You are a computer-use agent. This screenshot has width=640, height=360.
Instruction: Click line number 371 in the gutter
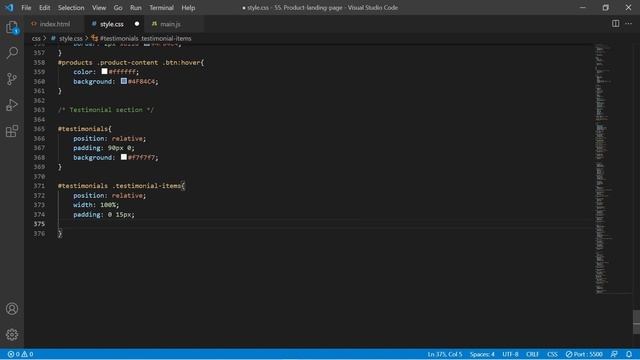39,186
